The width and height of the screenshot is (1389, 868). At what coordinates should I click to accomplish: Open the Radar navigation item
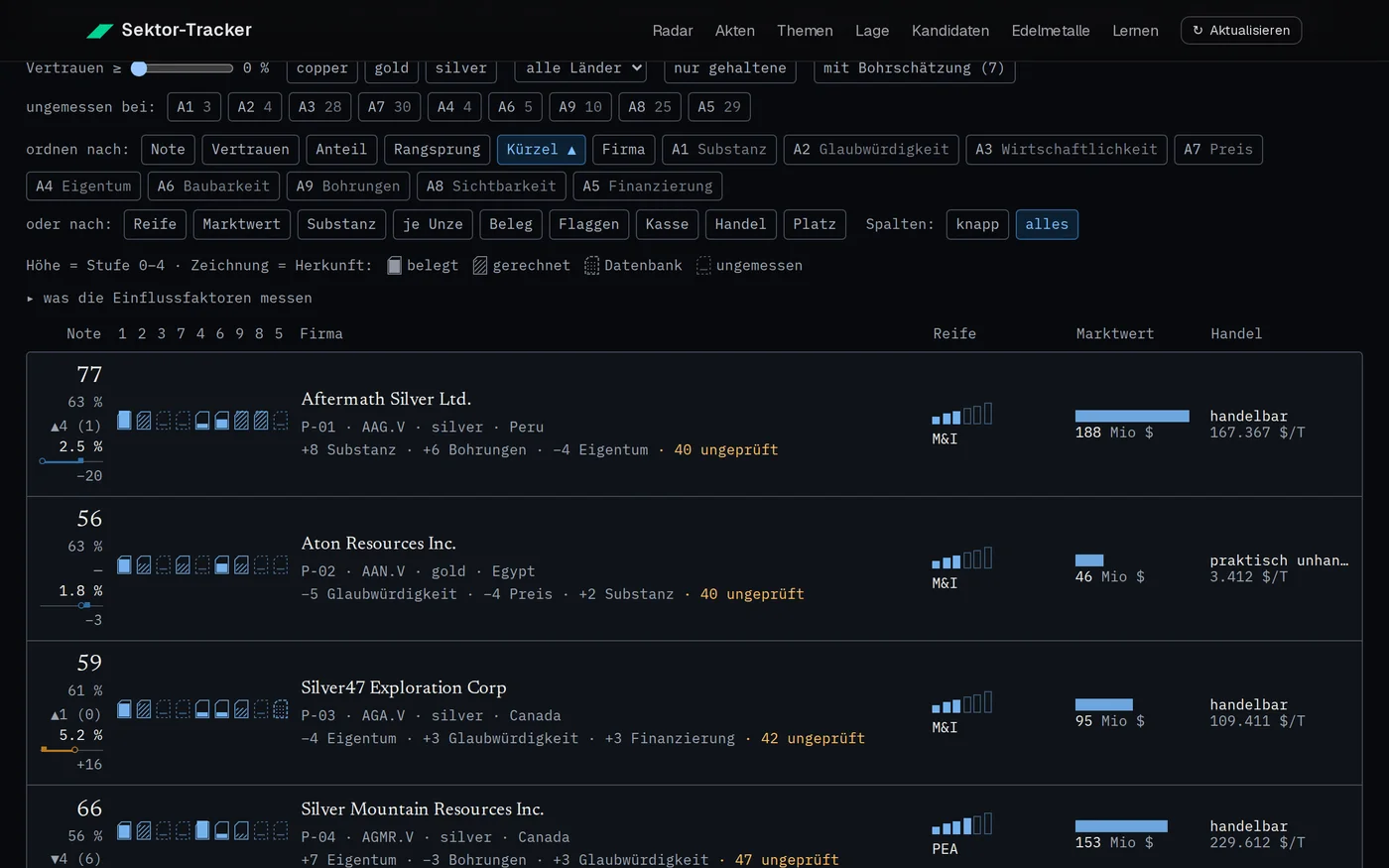coord(673,31)
